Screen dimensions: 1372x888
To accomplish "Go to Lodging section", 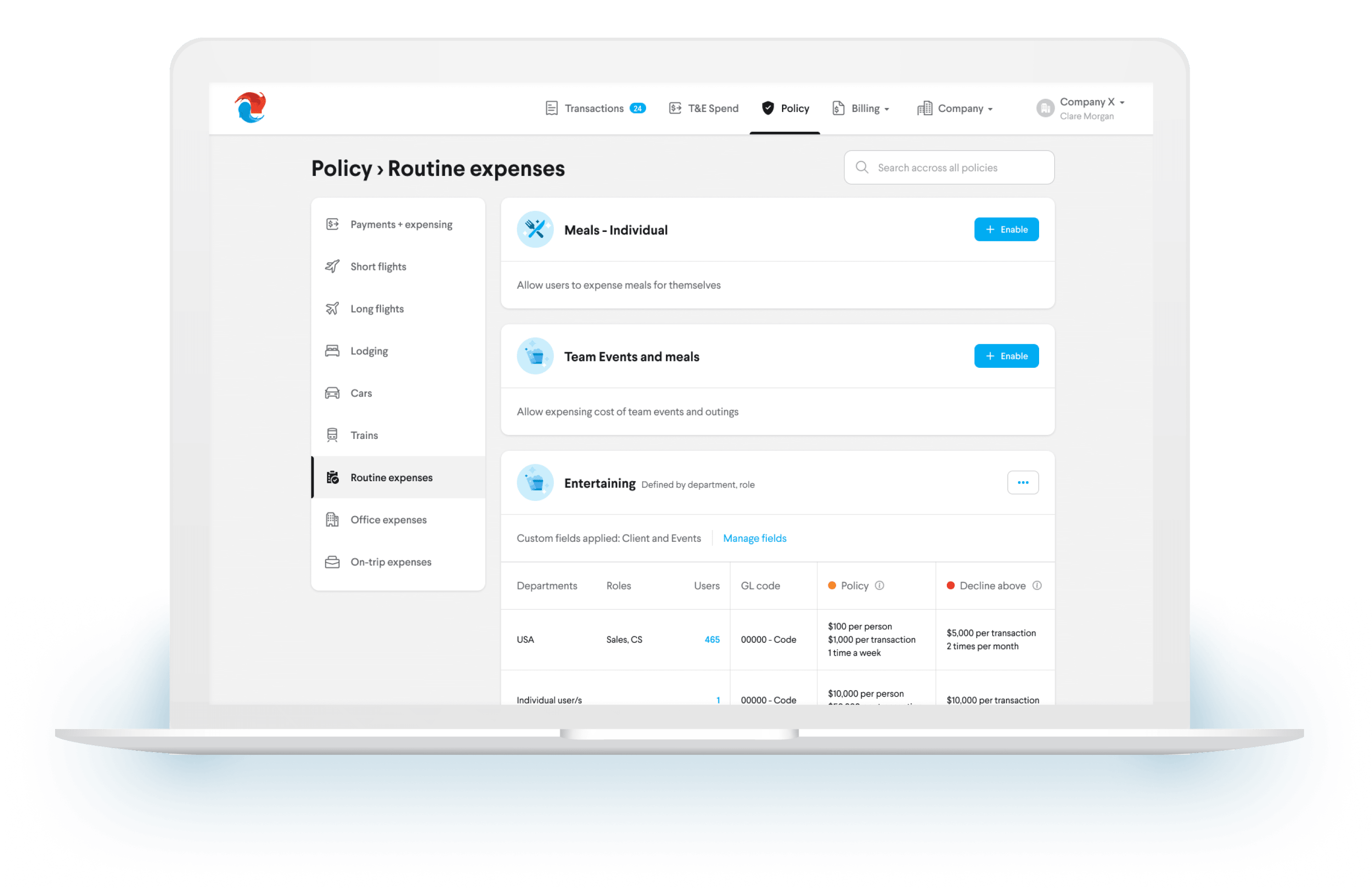I will [398, 351].
